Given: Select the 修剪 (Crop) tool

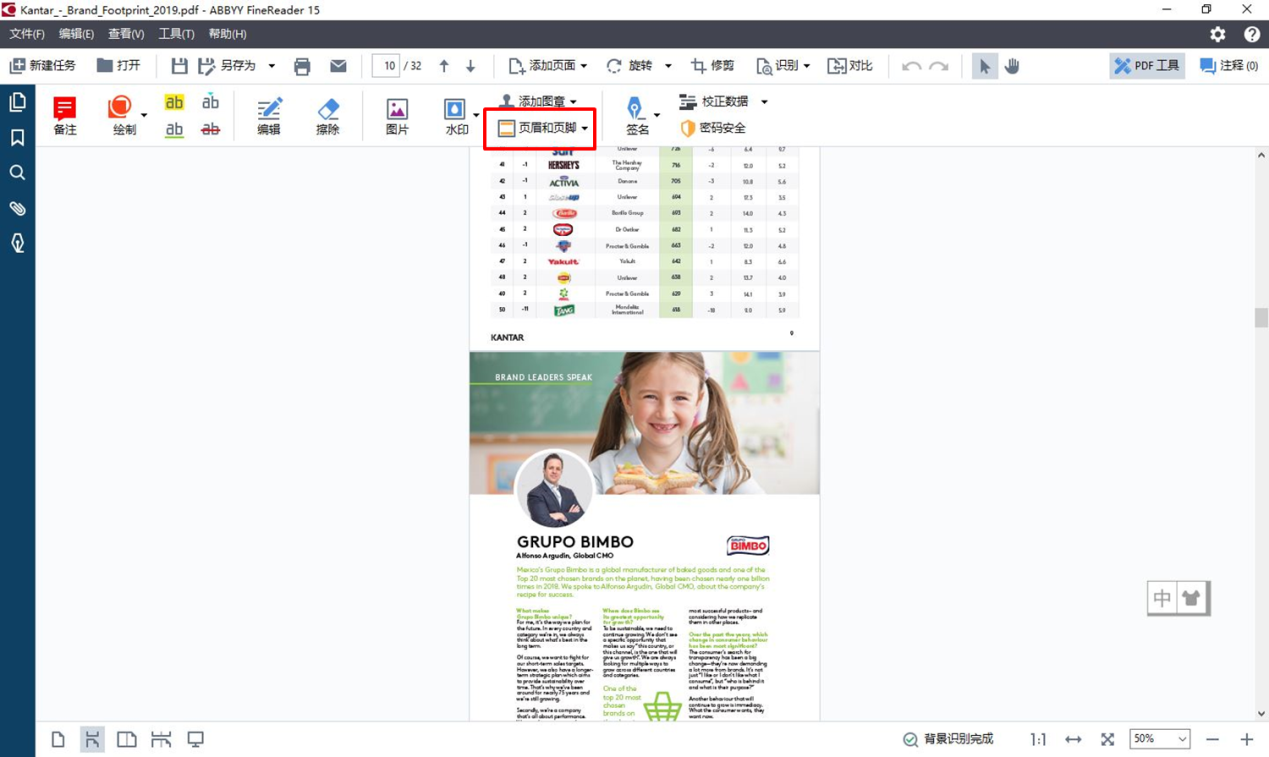Looking at the screenshot, I should [712, 66].
